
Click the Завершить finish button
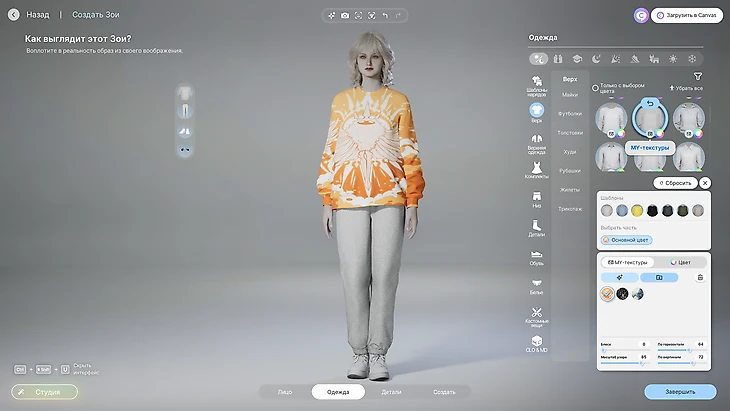click(x=680, y=392)
